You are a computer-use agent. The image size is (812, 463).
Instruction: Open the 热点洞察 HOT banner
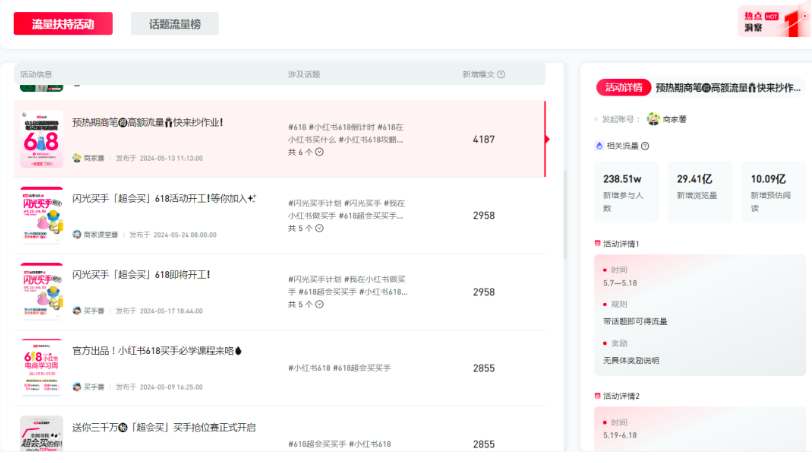(x=774, y=22)
